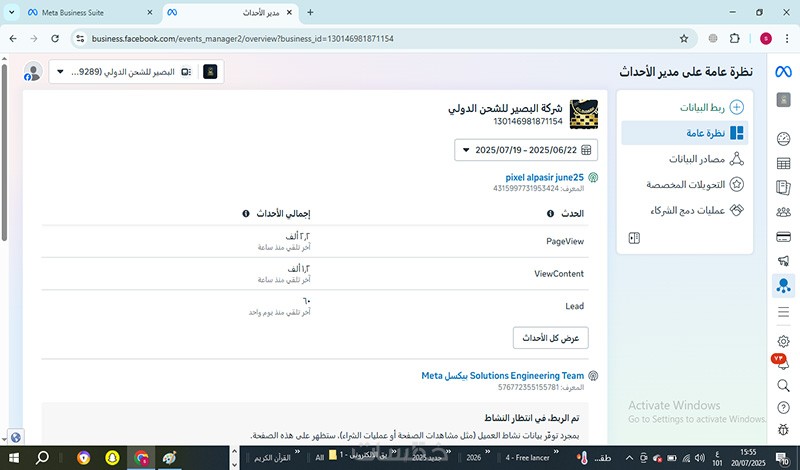Open Paint app from the taskbar
800x470 pixels.
(x=169, y=457)
